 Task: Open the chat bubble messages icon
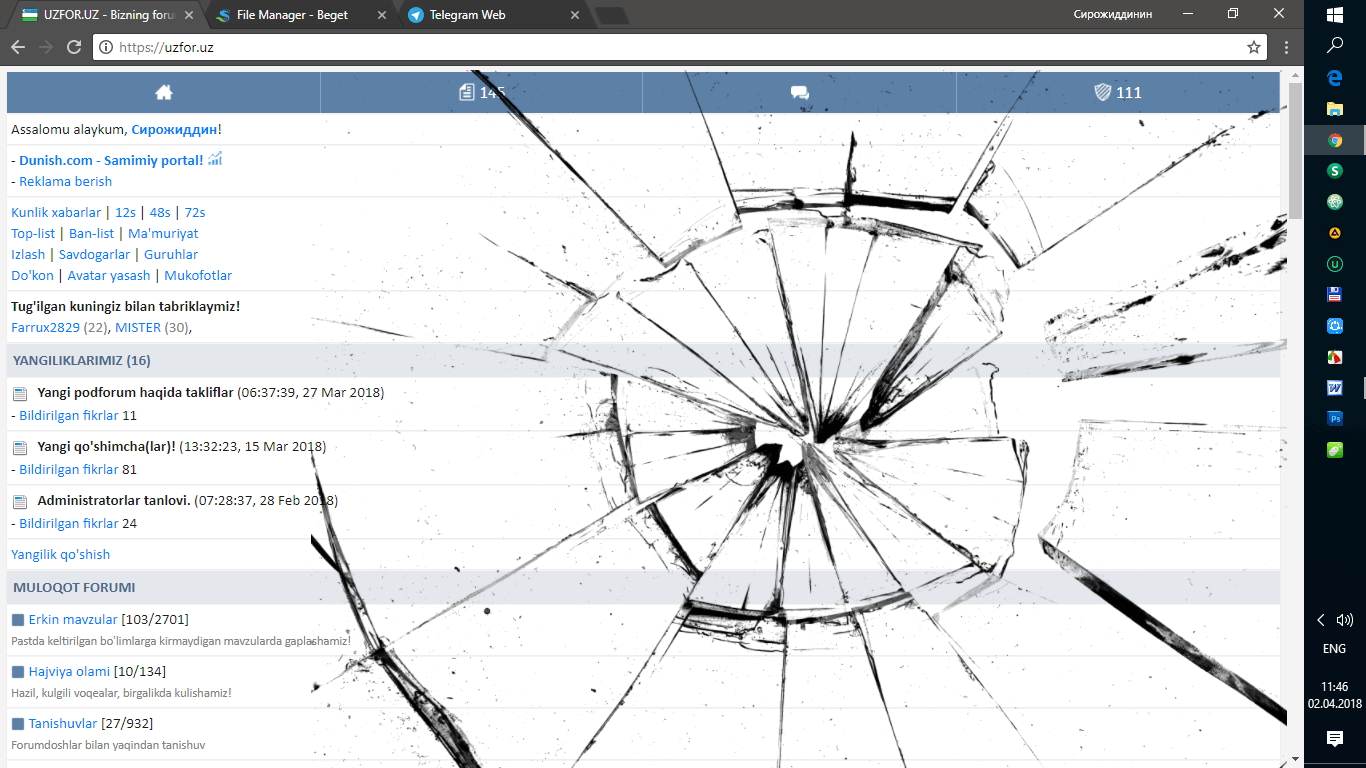(799, 92)
